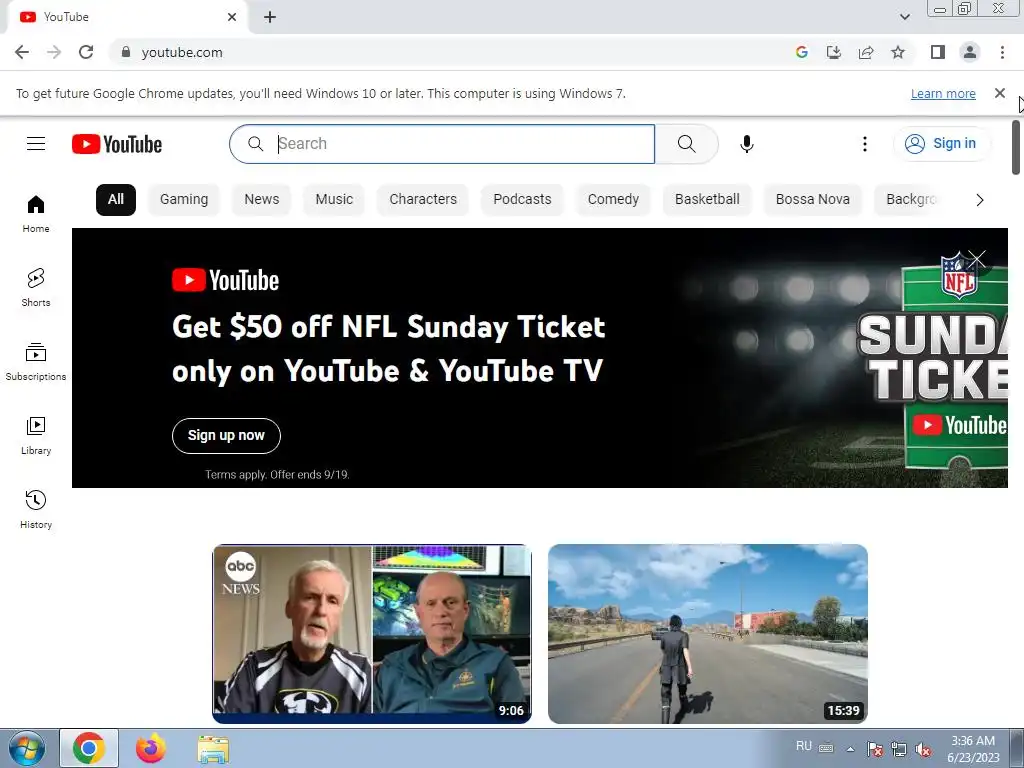Click Sign up now on the banner

pyautogui.click(x=226, y=436)
